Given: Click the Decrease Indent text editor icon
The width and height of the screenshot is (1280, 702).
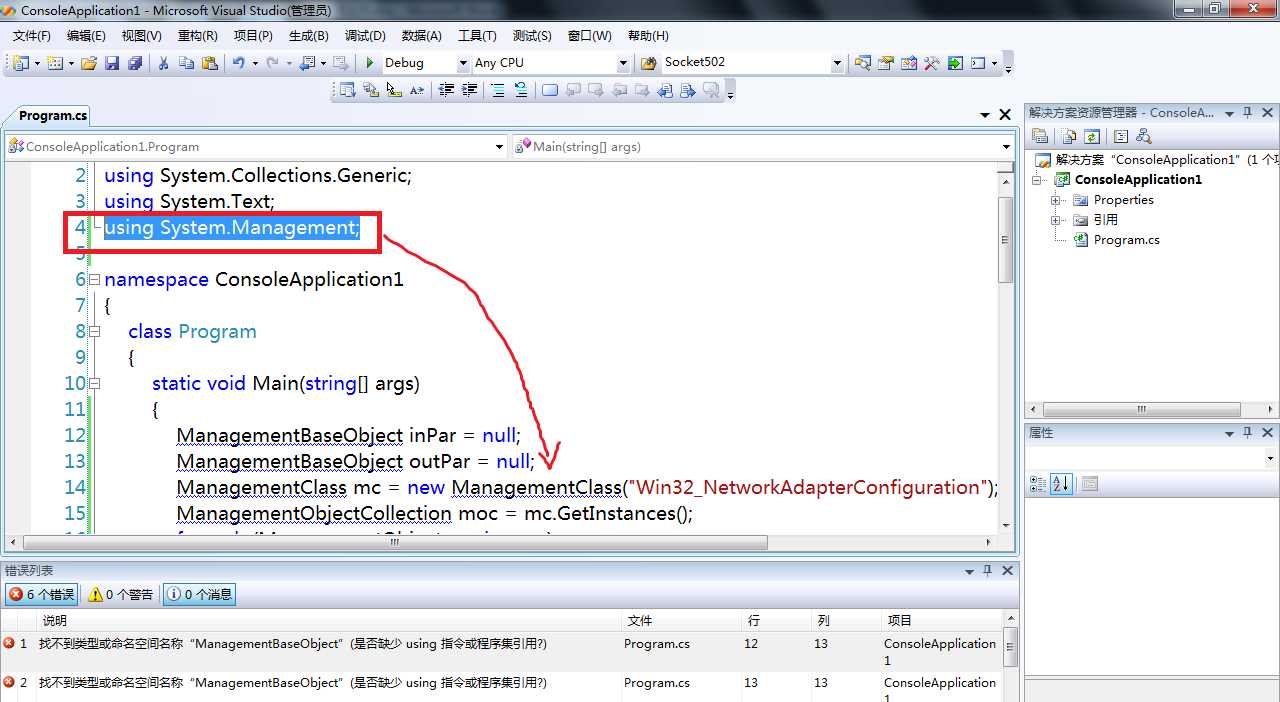Looking at the screenshot, I should [x=445, y=90].
